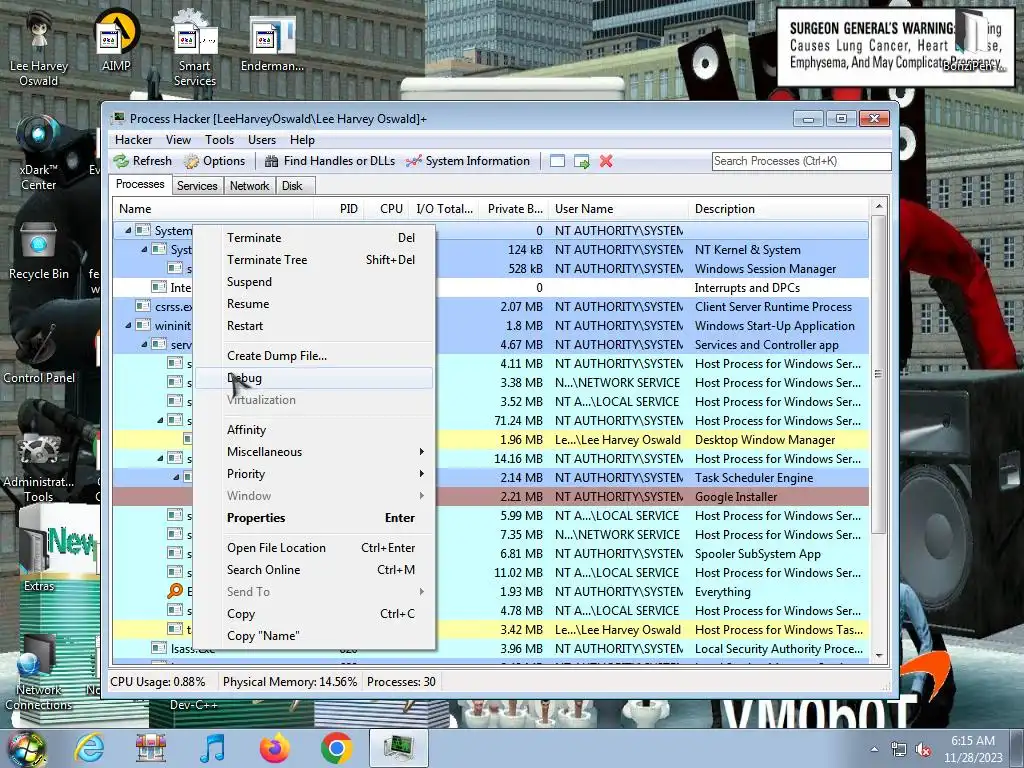Screen dimensions: 1024x768
Task: Collapse the System Idle Process tree node
Action: point(128,231)
